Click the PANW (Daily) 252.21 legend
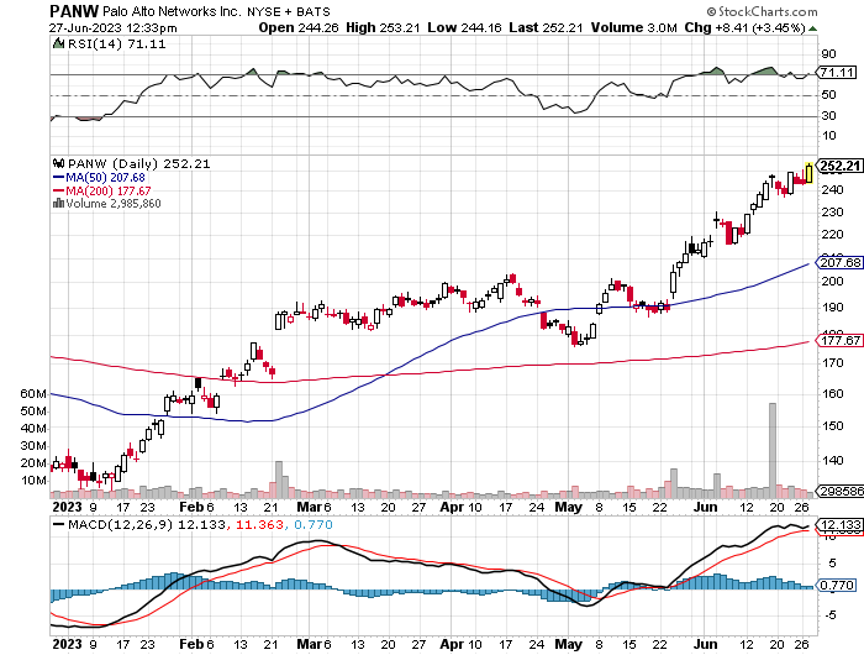 [x=139, y=164]
